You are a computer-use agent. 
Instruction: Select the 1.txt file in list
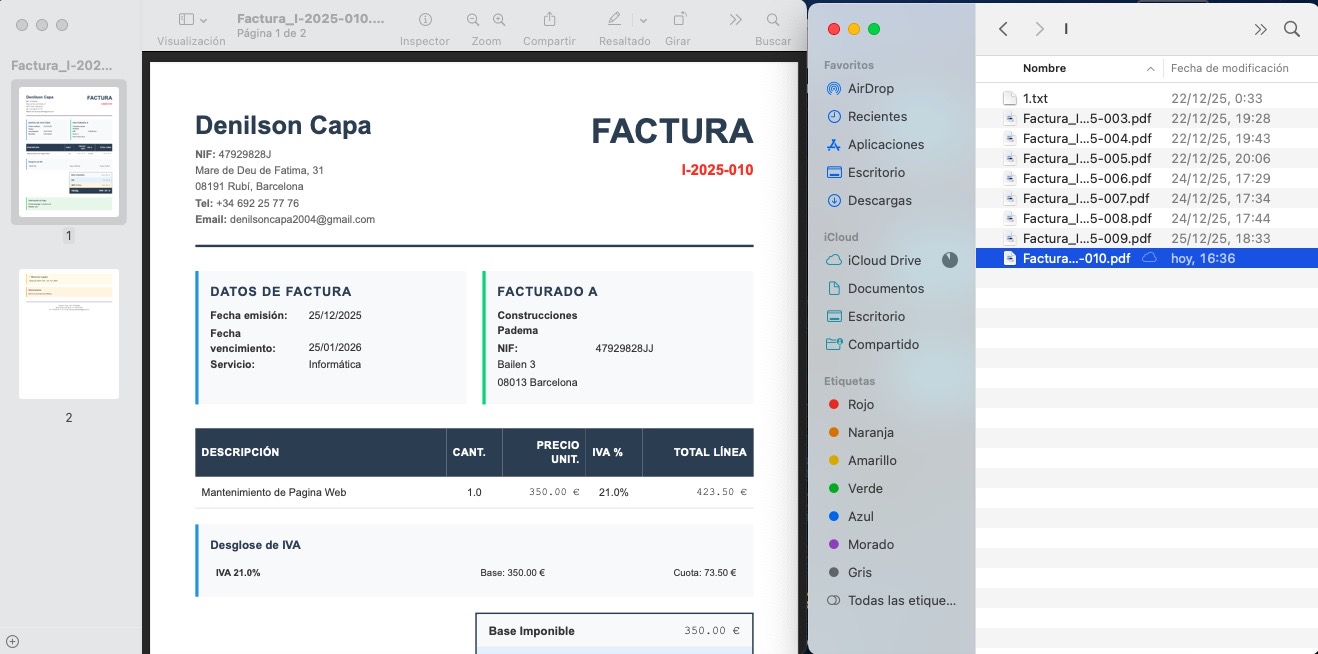coord(1034,98)
